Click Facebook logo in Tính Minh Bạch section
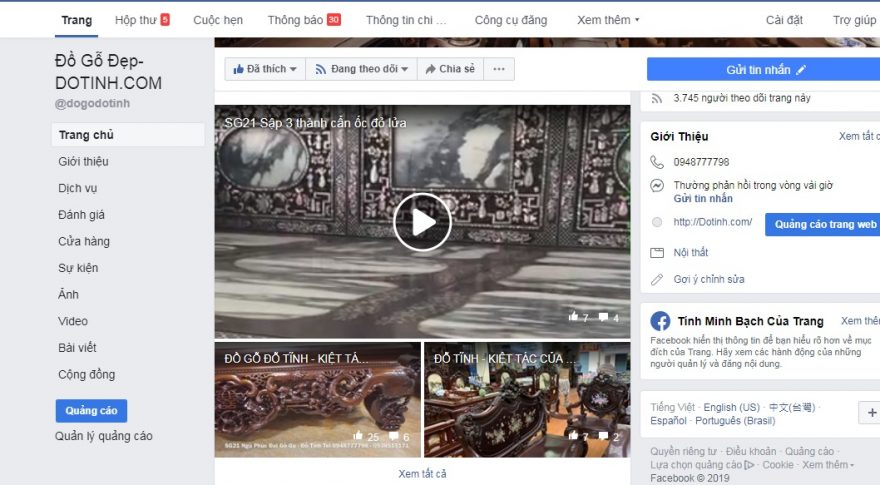 click(x=660, y=321)
